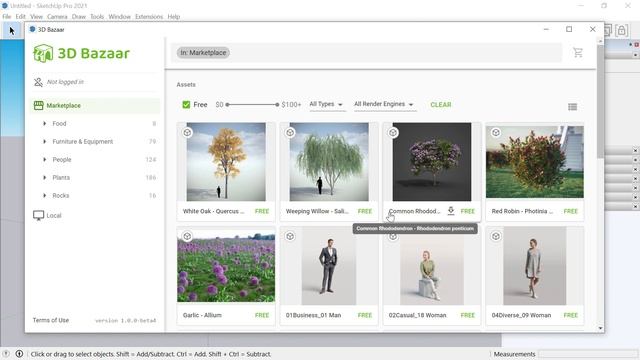Open the shopping cart icon
The image size is (640, 360).
(x=578, y=52)
